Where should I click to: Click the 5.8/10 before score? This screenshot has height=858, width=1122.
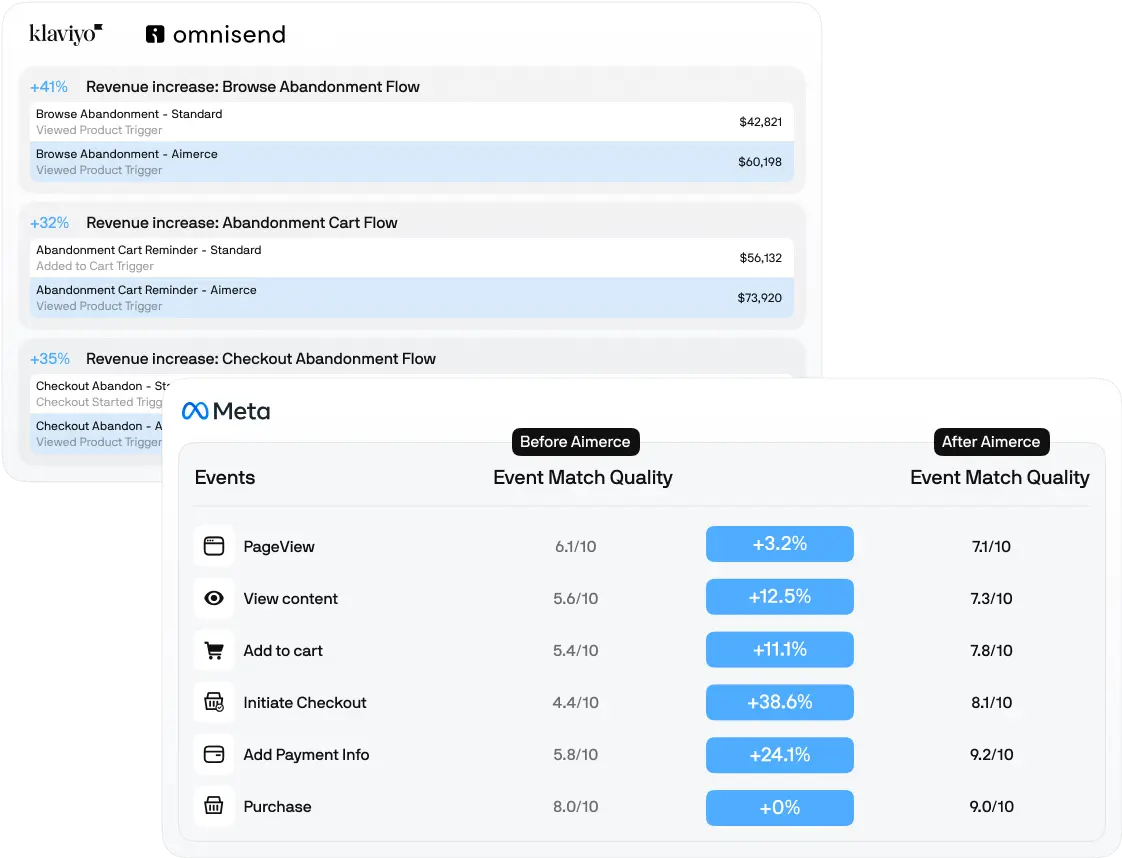(x=575, y=754)
